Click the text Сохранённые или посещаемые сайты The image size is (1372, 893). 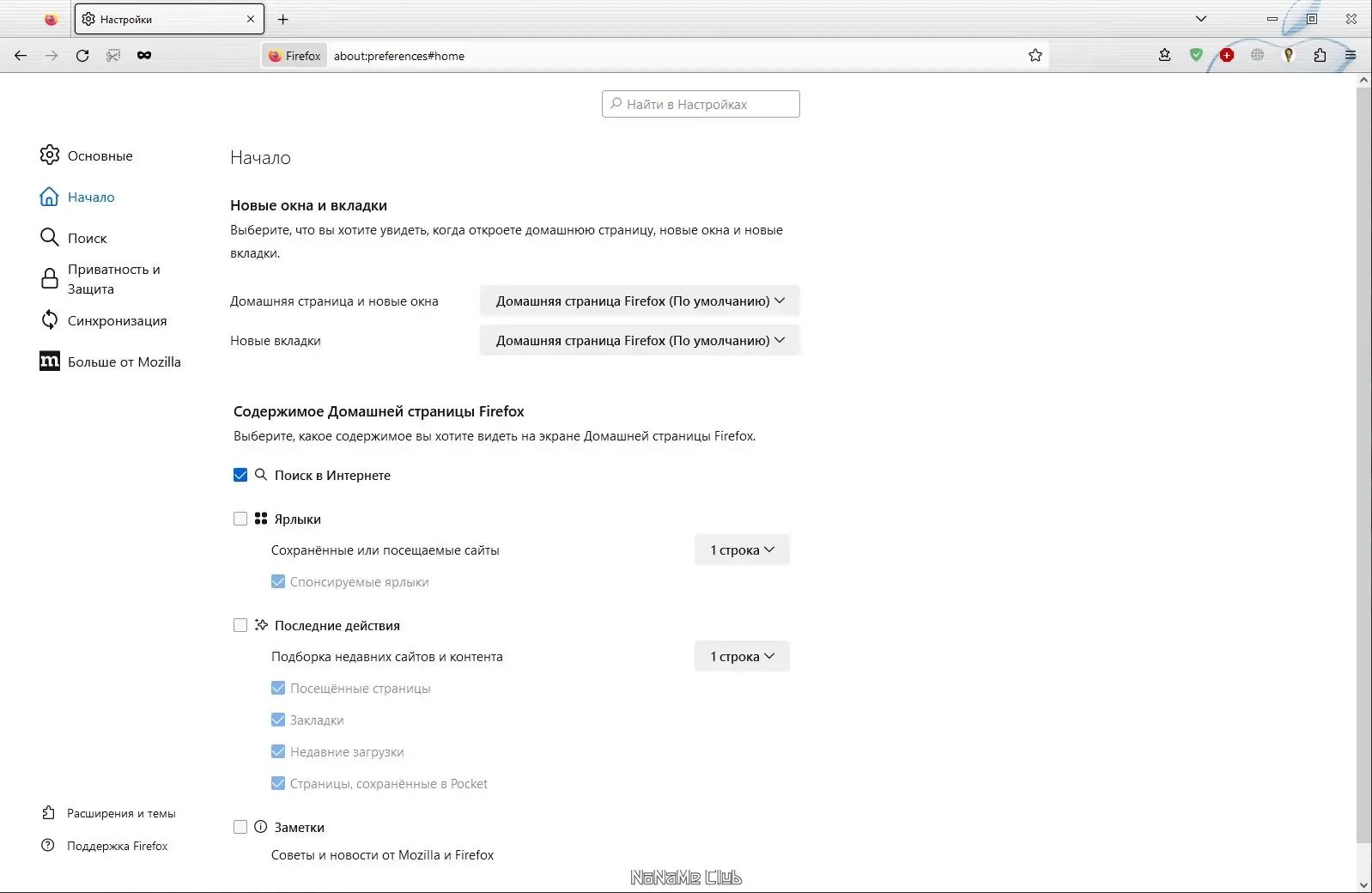[x=385, y=550]
